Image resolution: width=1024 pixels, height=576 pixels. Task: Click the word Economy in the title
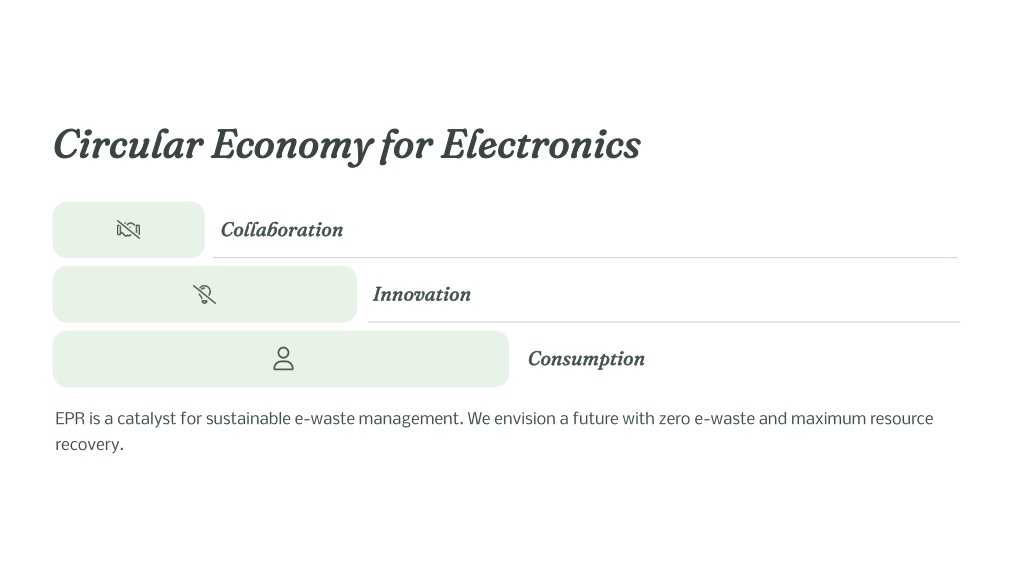(293, 145)
